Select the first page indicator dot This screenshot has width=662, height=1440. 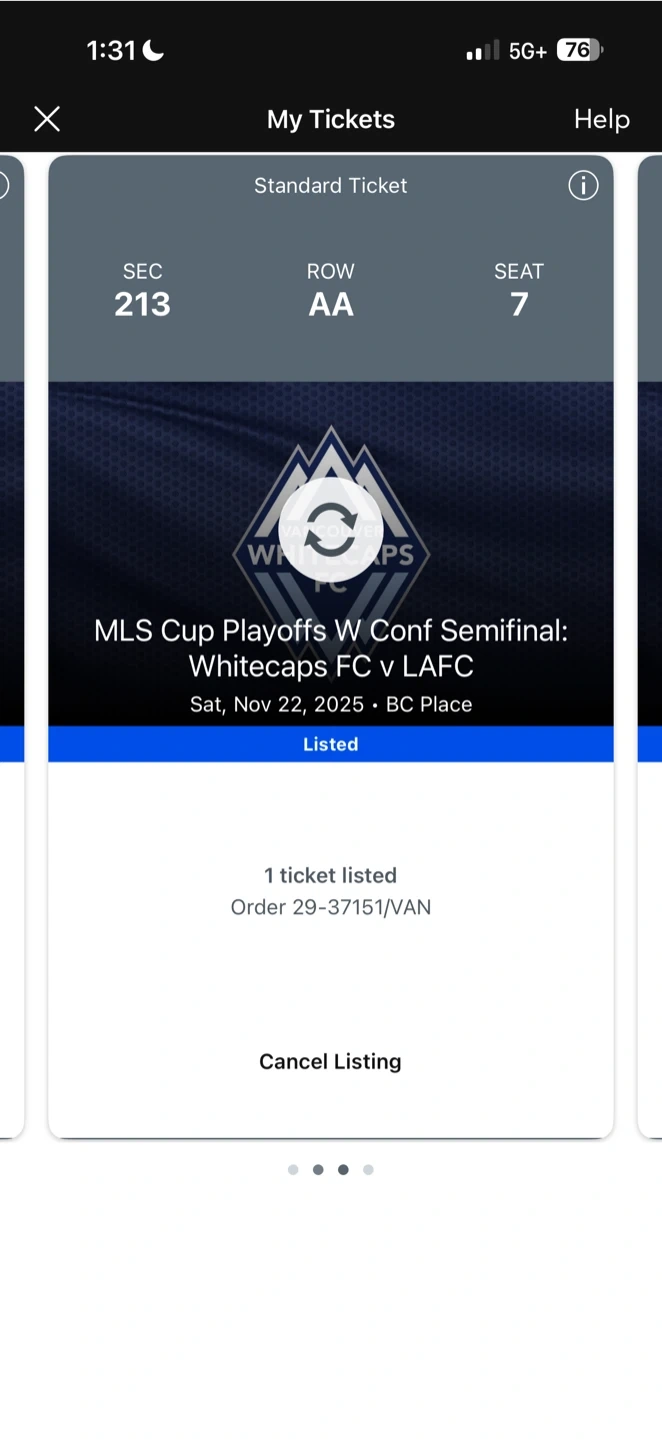(293, 1169)
